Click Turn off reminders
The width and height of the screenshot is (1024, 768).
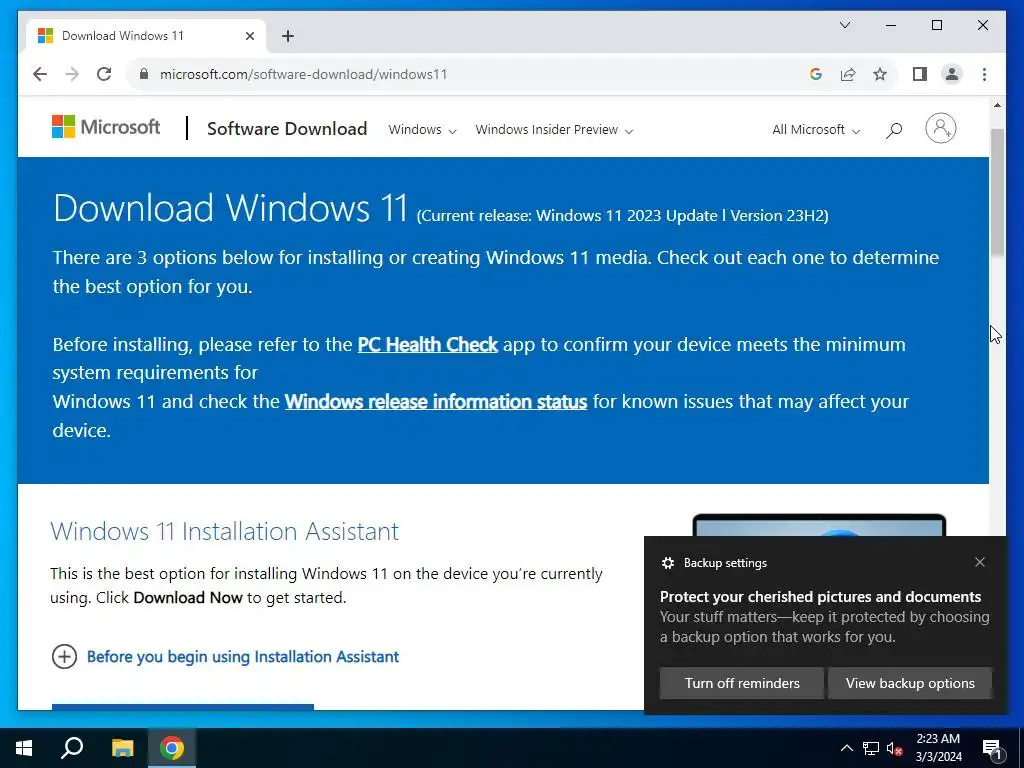[x=742, y=683]
